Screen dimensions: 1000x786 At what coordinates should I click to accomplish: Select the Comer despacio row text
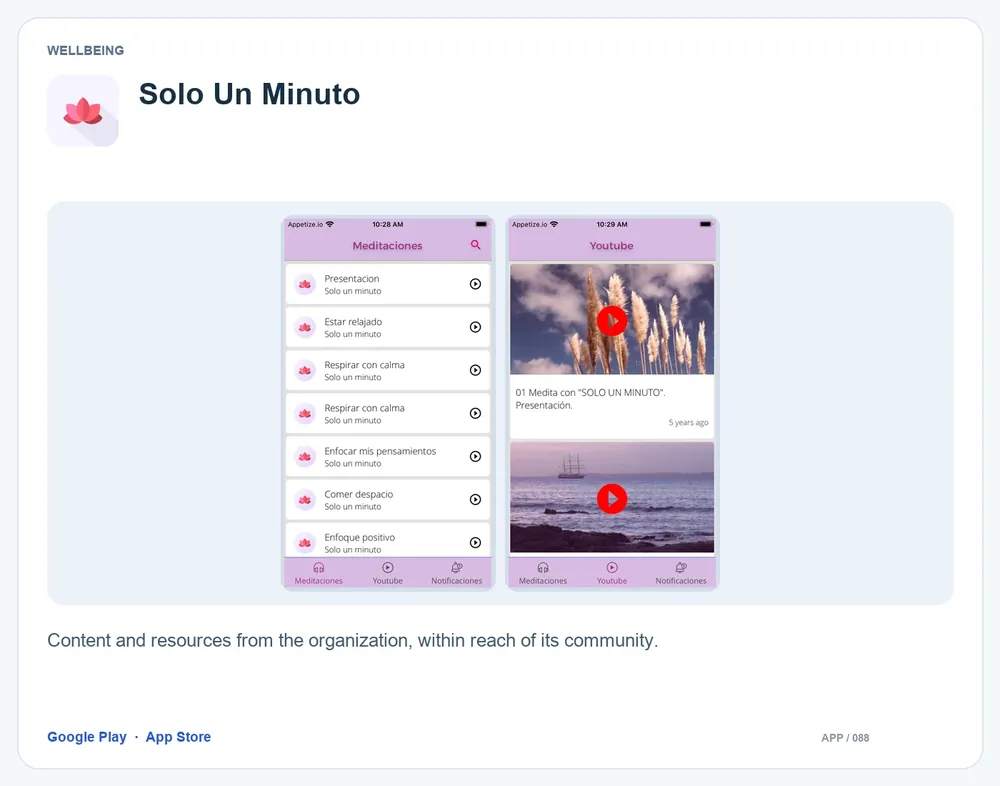358,500
